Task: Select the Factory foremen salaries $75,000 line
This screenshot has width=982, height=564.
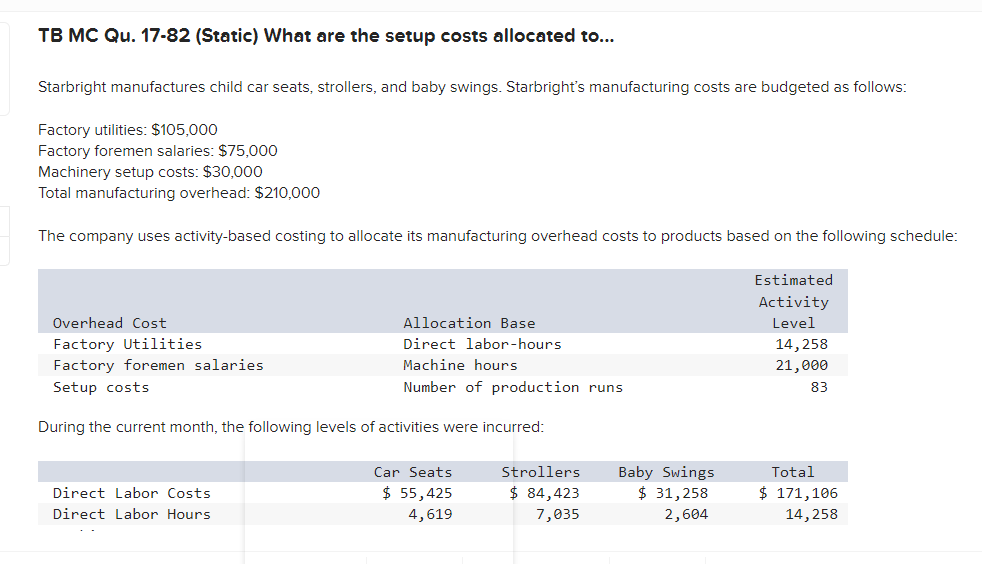Action: [x=158, y=151]
